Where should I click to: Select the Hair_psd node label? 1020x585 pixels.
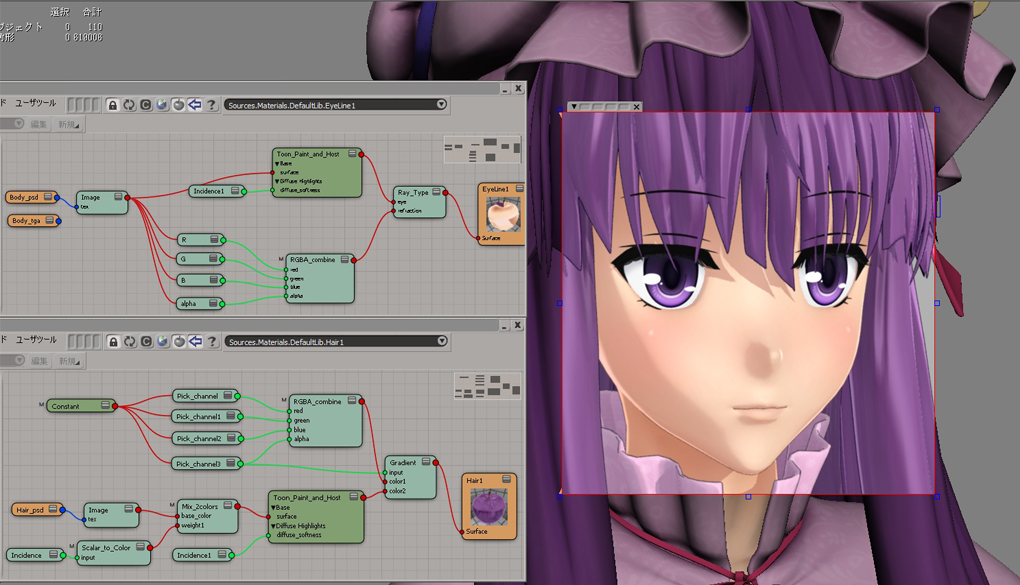[x=30, y=510]
